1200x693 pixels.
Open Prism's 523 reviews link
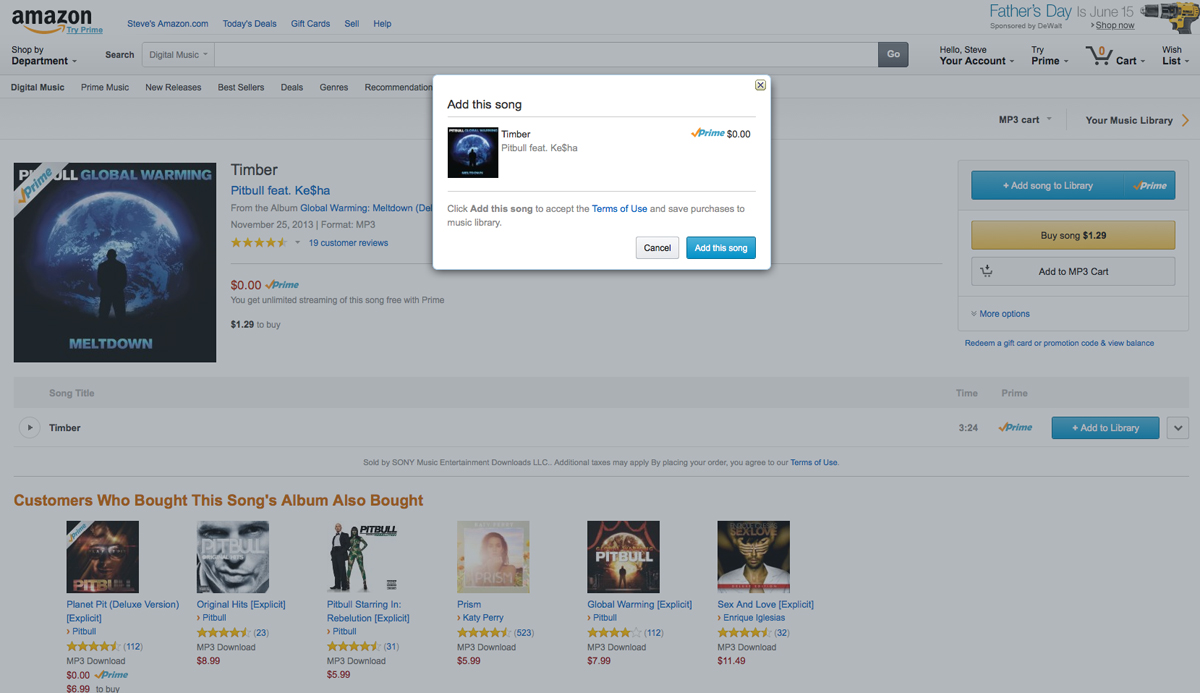[x=523, y=633]
